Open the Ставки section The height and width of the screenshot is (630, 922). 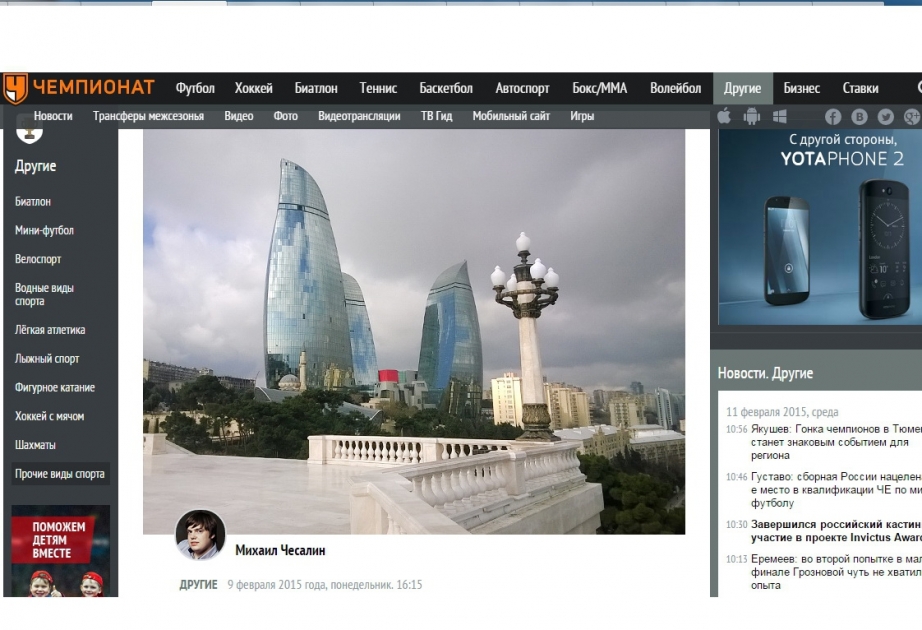coord(860,88)
